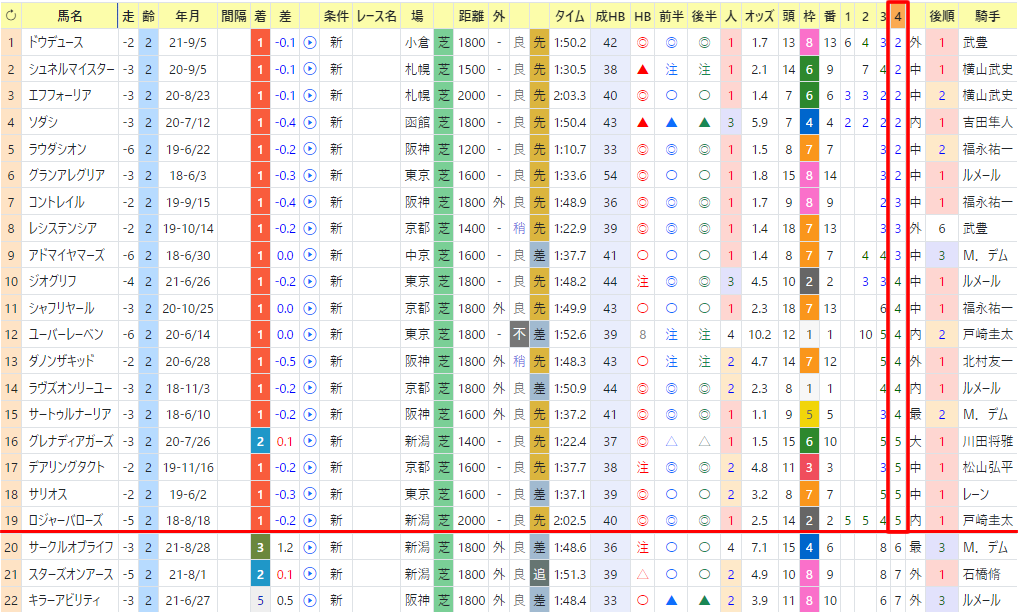Play race video for シャフリヤール row
This screenshot has width=1018, height=612.
click(x=310, y=308)
